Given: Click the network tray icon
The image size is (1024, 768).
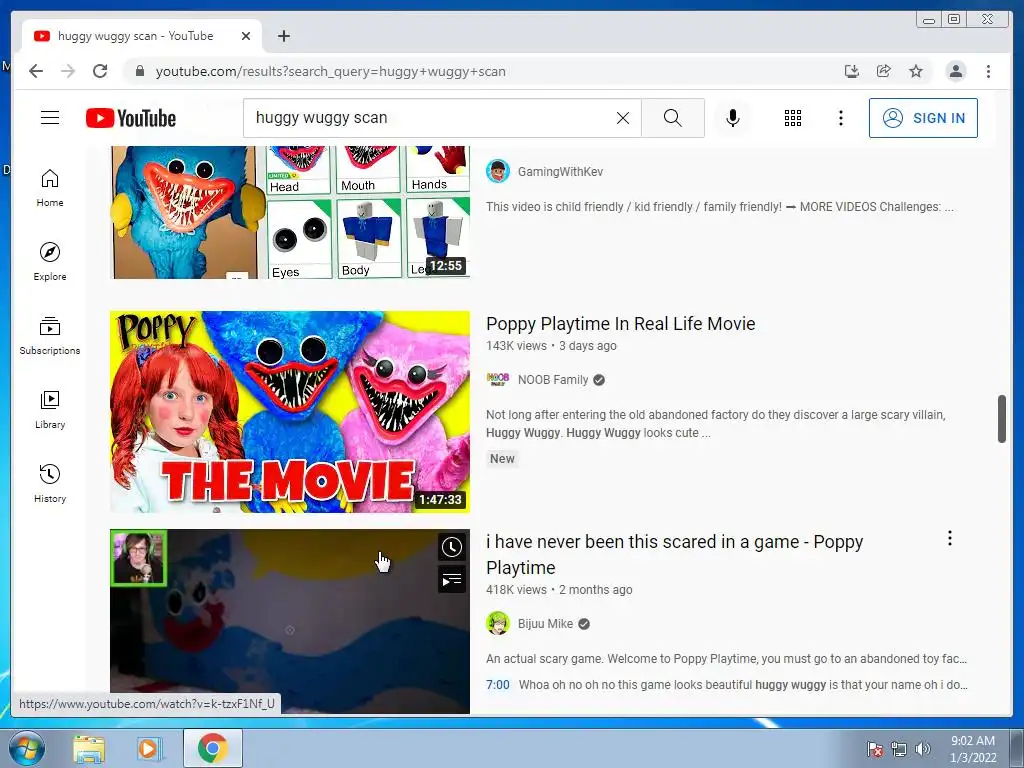Looking at the screenshot, I should [x=899, y=749].
